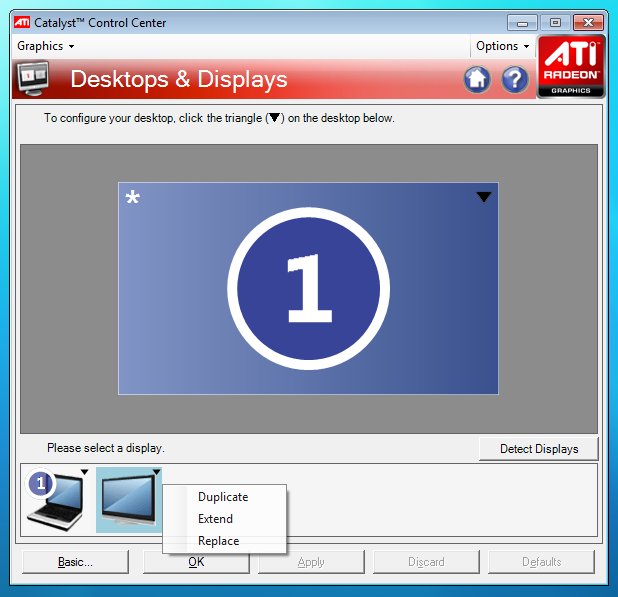Click the Defaults button
The width and height of the screenshot is (618, 597).
[542, 562]
